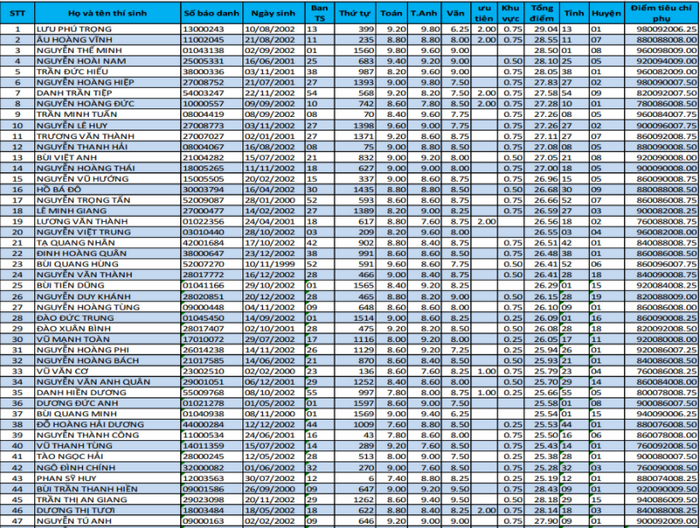Screen dimensions: 700x528
Task: Click the birth date 16/06/2001
Action: coord(274,61)
